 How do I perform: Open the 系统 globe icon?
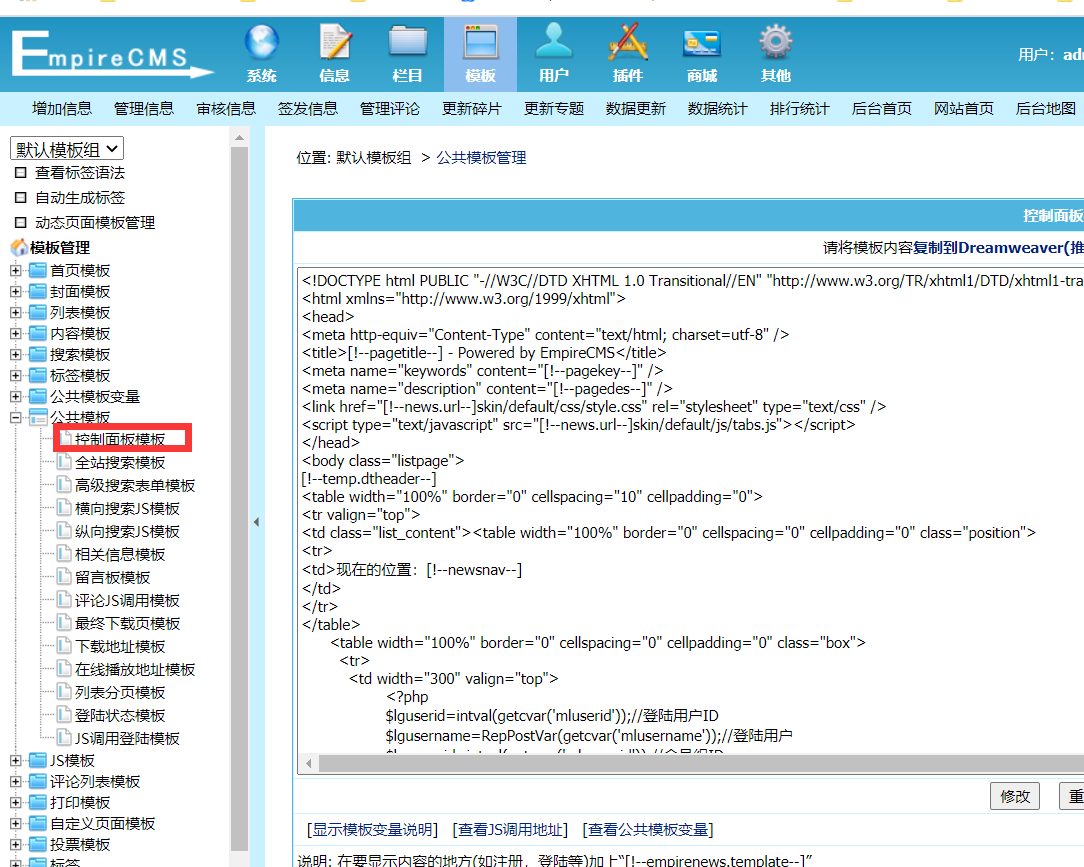261,41
